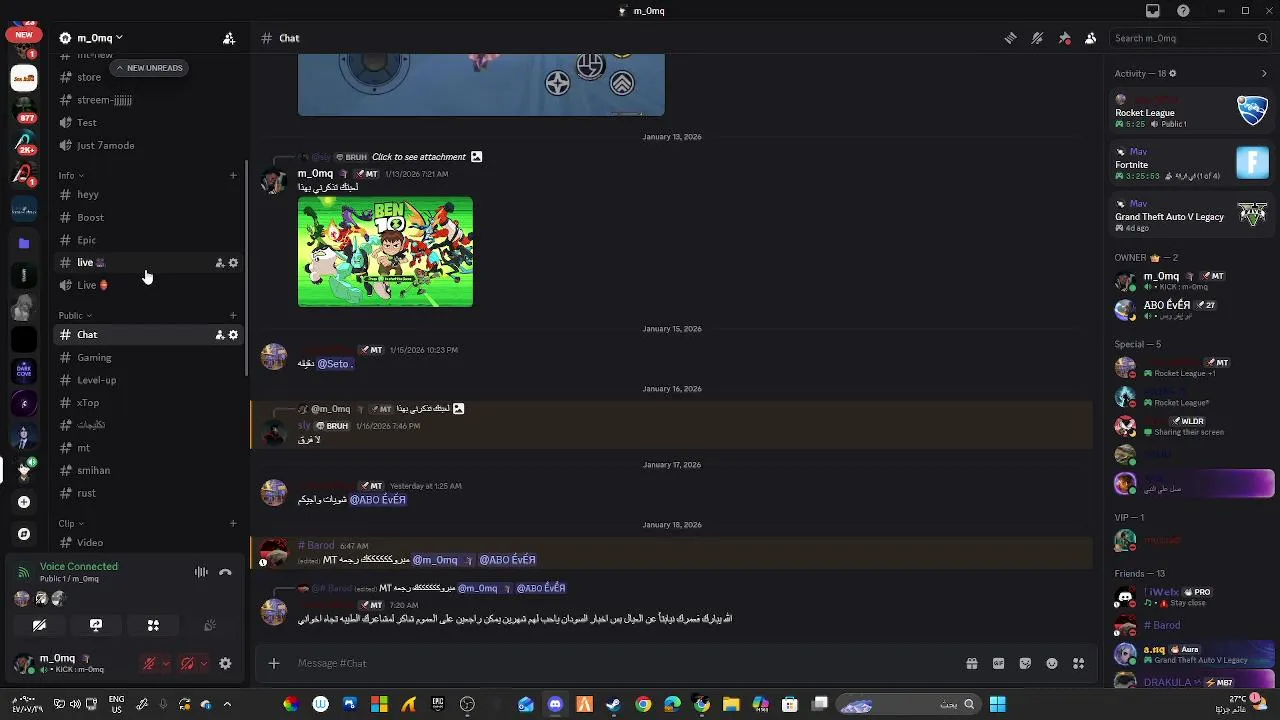Unmute microphone in user panel

pos(149,663)
